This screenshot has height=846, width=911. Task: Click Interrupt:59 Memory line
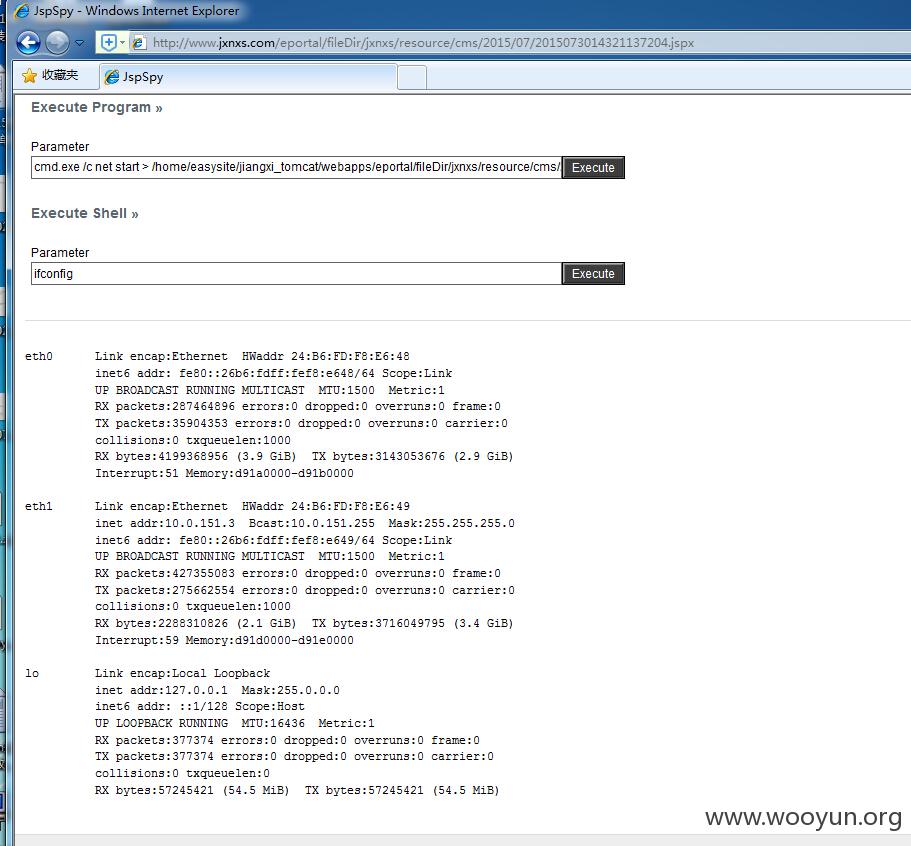[x=224, y=640]
